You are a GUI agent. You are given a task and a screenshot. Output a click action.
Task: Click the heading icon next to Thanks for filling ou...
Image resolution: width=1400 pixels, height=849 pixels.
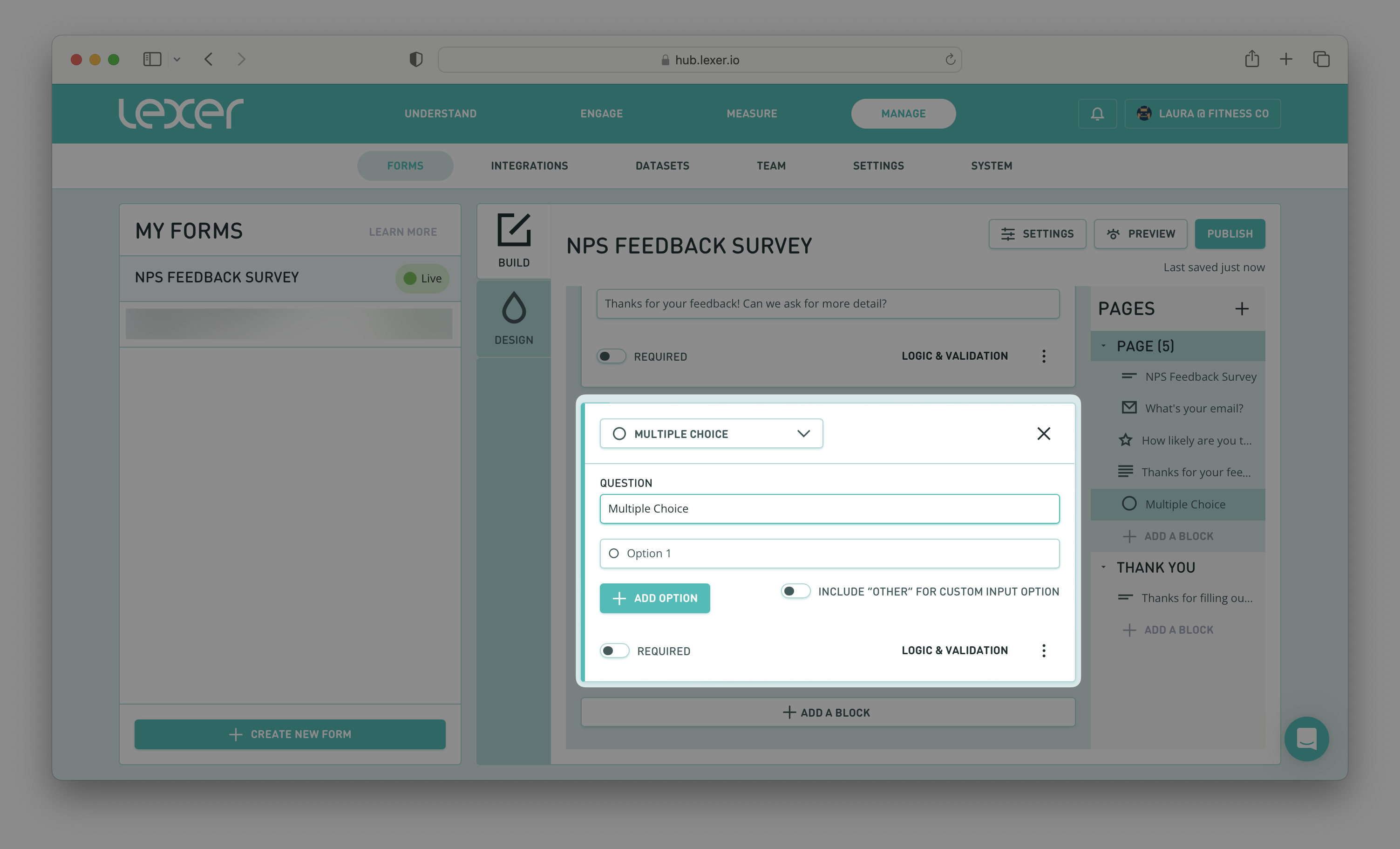1125,597
